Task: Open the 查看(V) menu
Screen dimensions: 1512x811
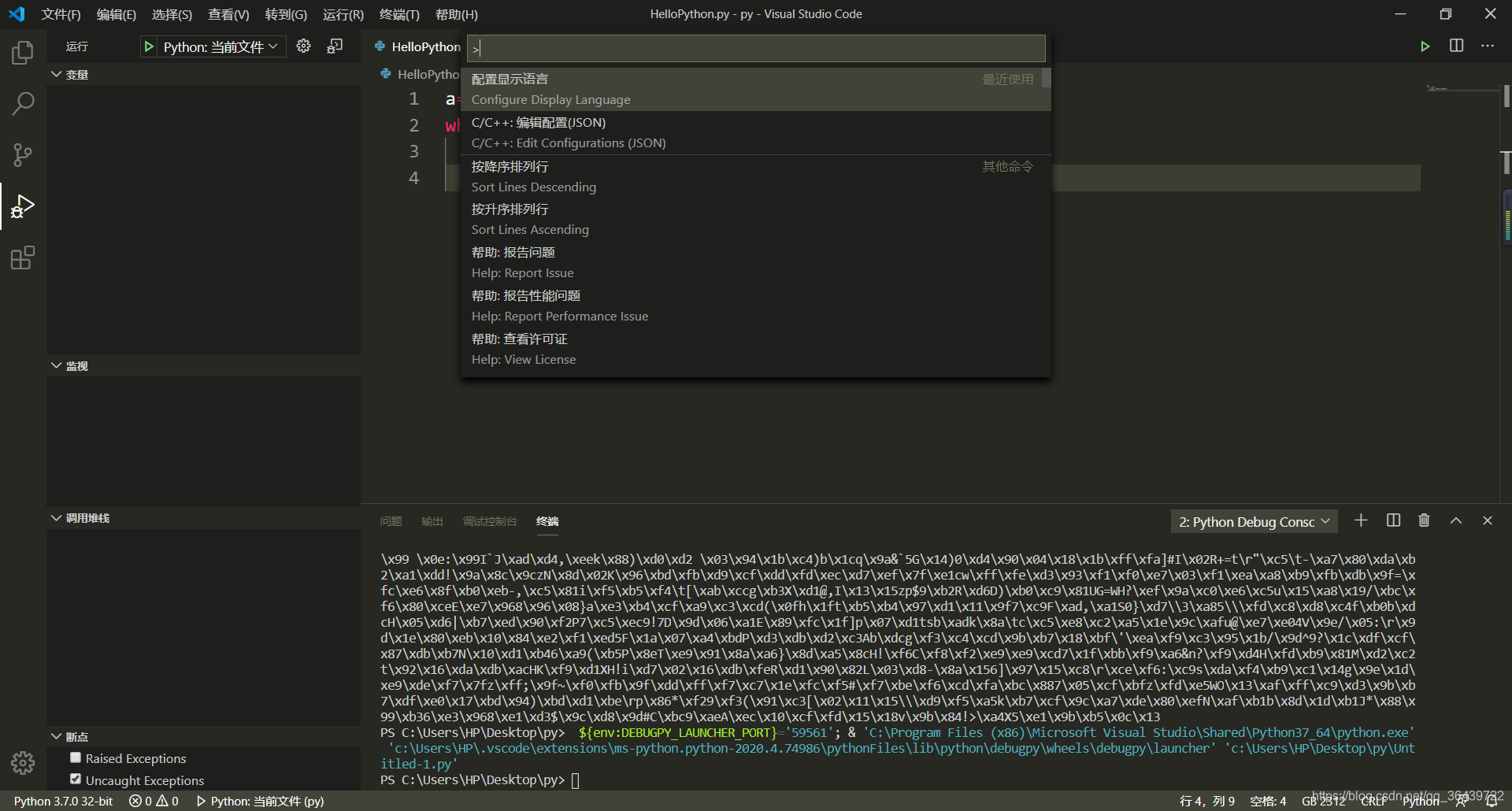Action: coord(228,14)
